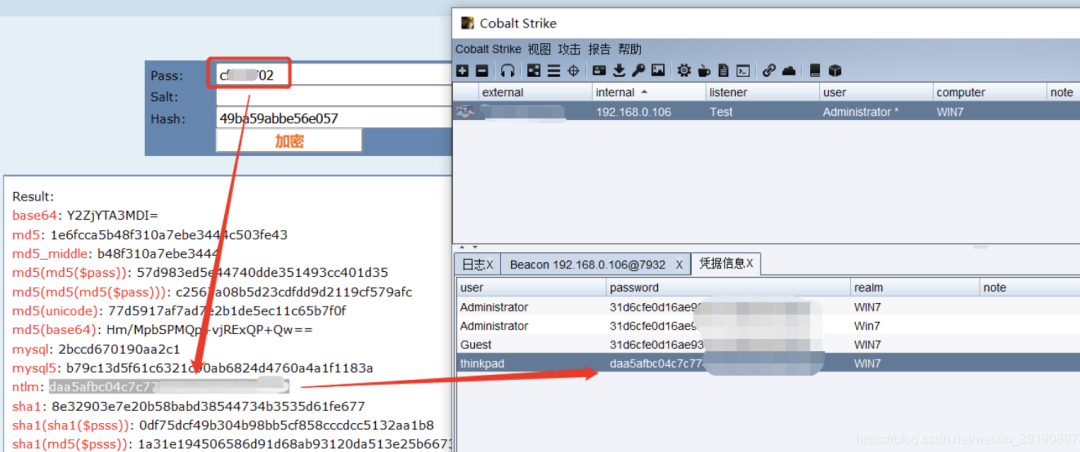The image size is (1080, 452).
Task: Click the coffee cup Java applet icon
Action: point(704,70)
